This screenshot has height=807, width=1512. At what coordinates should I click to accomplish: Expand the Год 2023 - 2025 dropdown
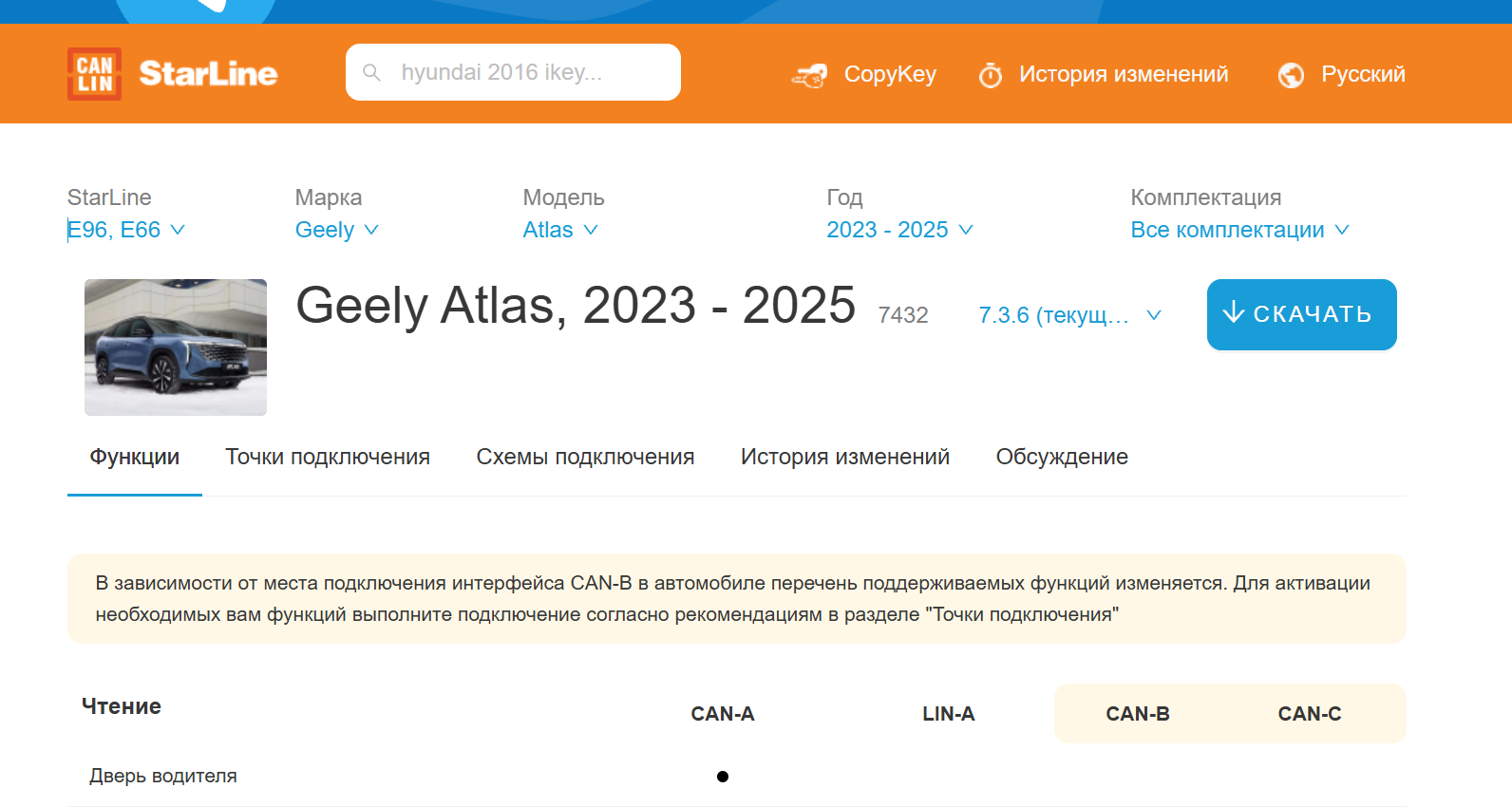tap(898, 230)
